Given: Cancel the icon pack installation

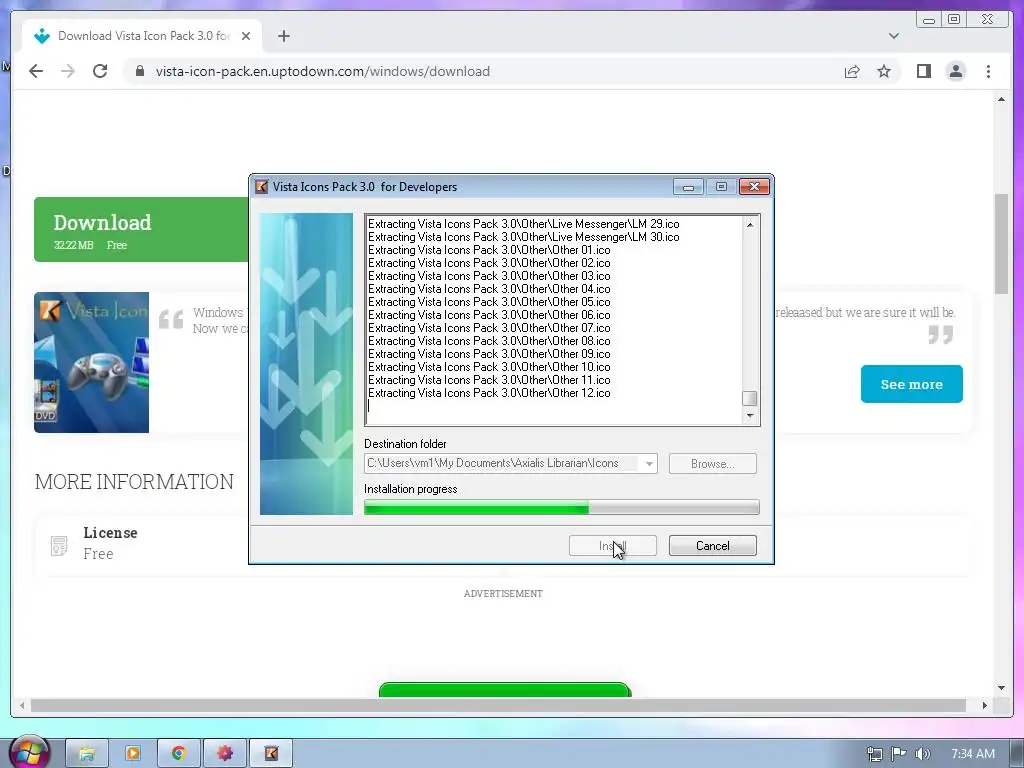Looking at the screenshot, I should coord(712,545).
